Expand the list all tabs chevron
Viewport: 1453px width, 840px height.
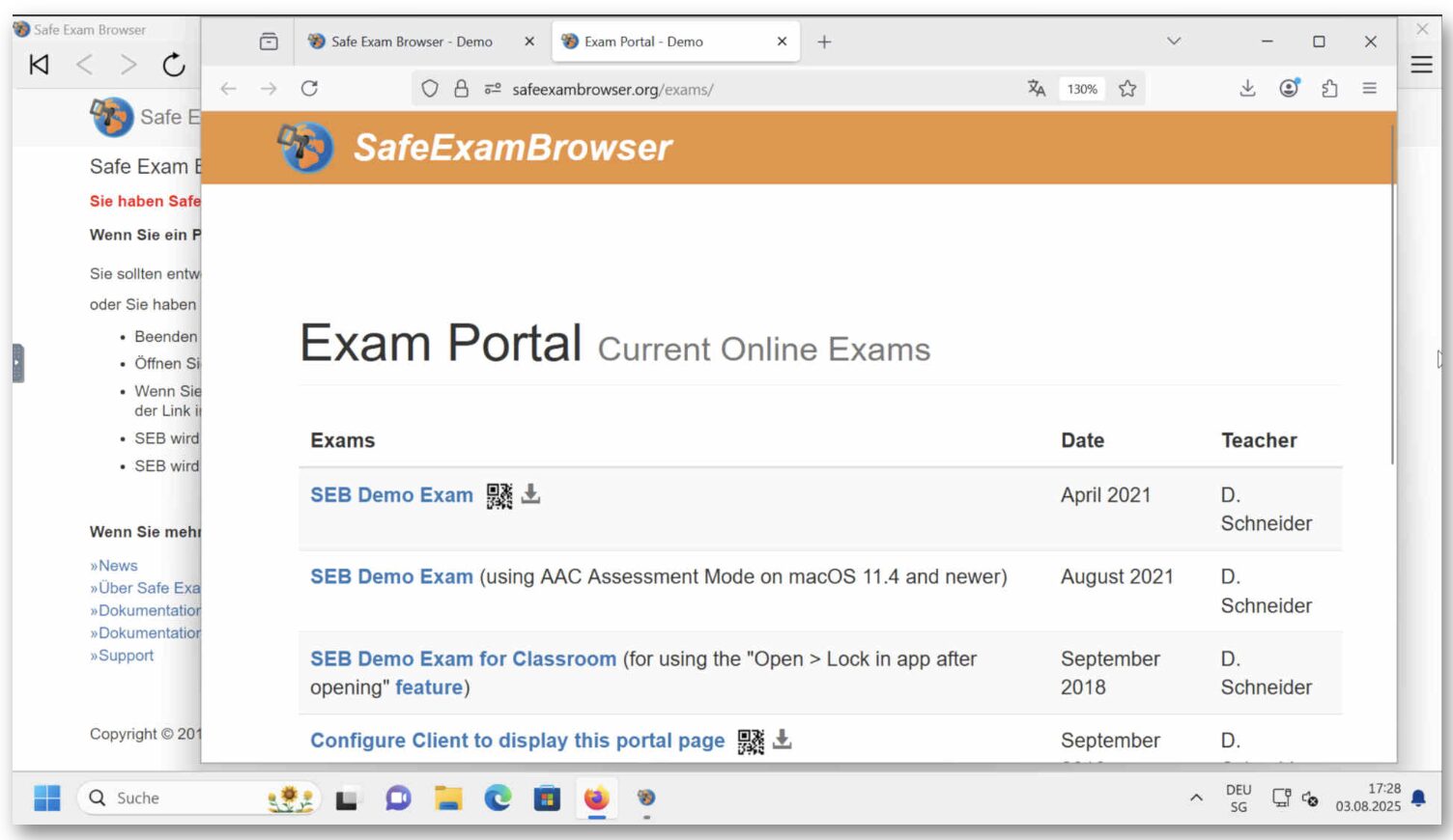1174,42
